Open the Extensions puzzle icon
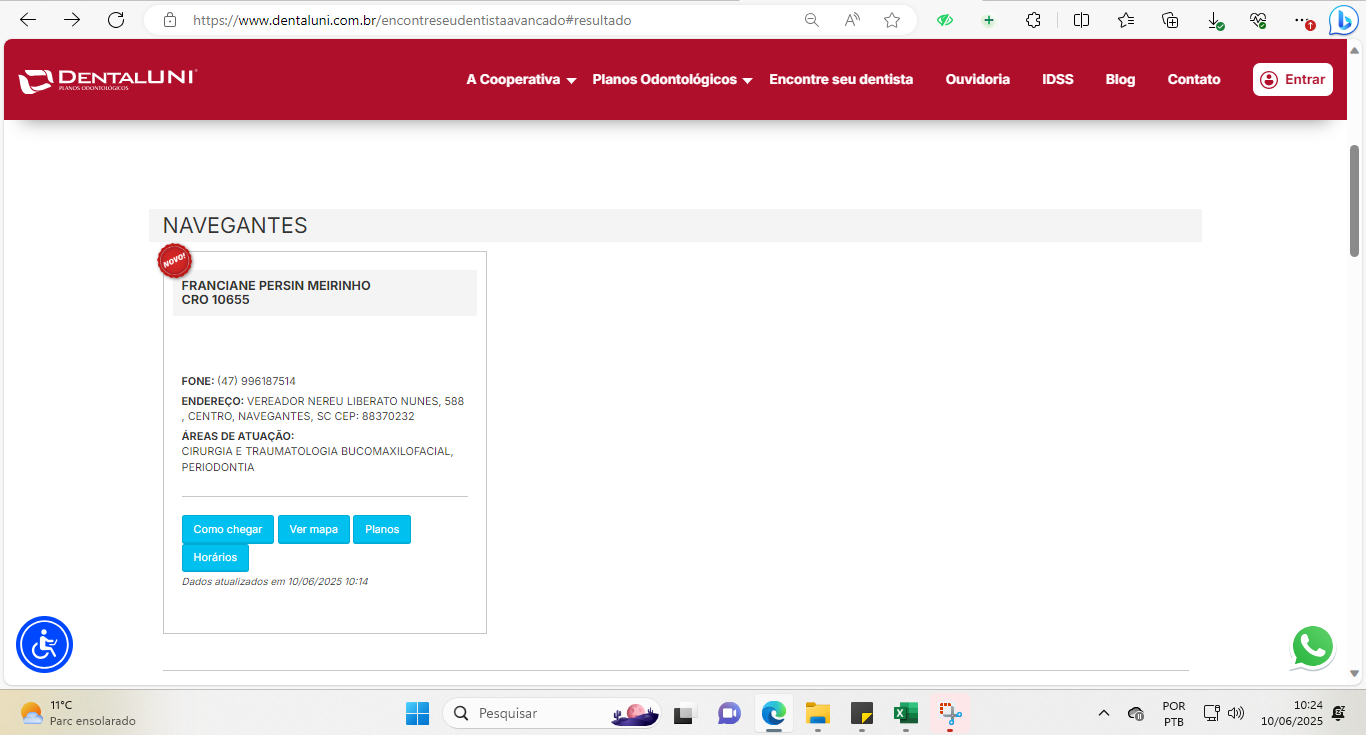Viewport: 1366px width, 735px height. [x=1034, y=20]
